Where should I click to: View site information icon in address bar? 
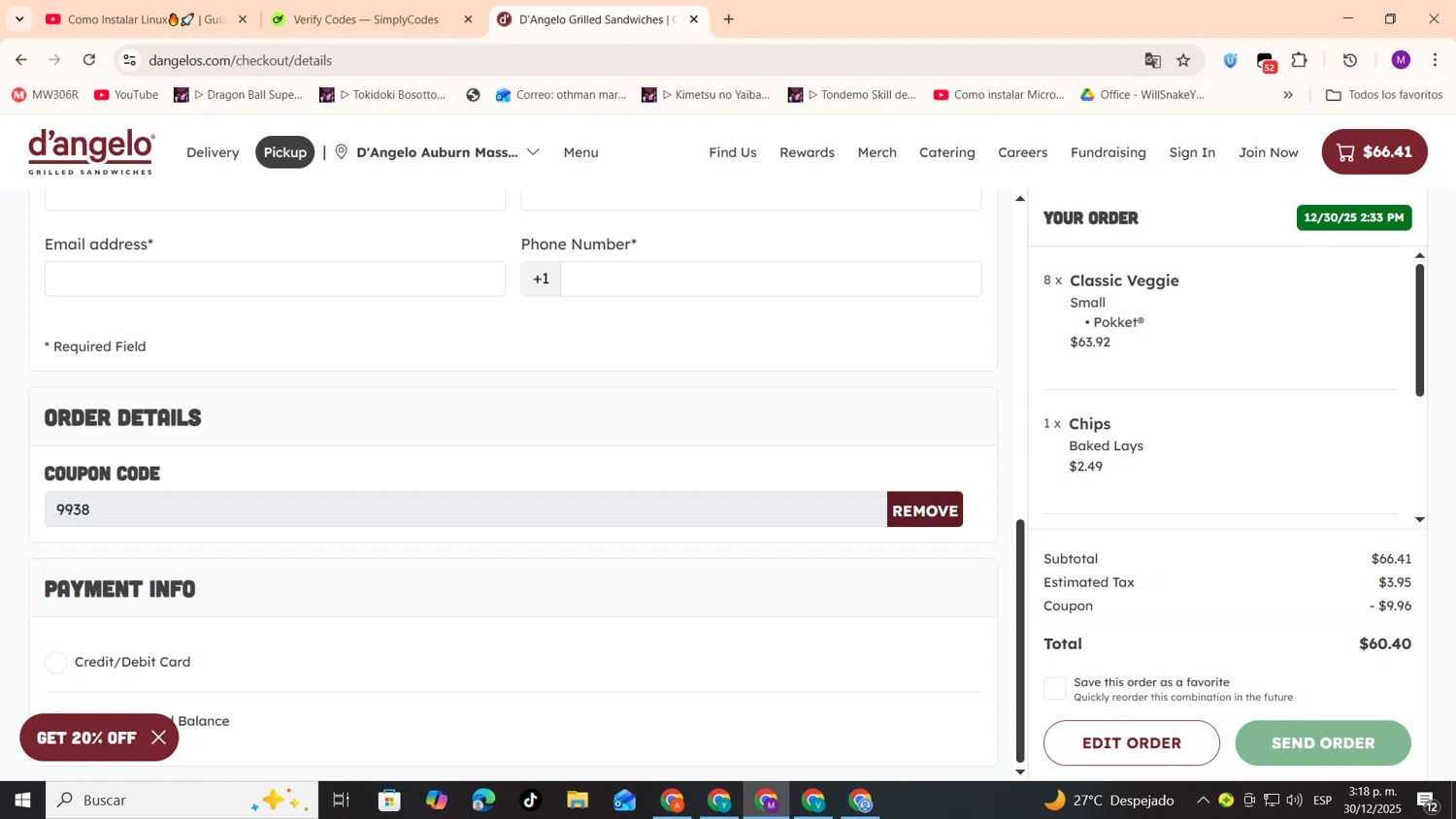129,60
